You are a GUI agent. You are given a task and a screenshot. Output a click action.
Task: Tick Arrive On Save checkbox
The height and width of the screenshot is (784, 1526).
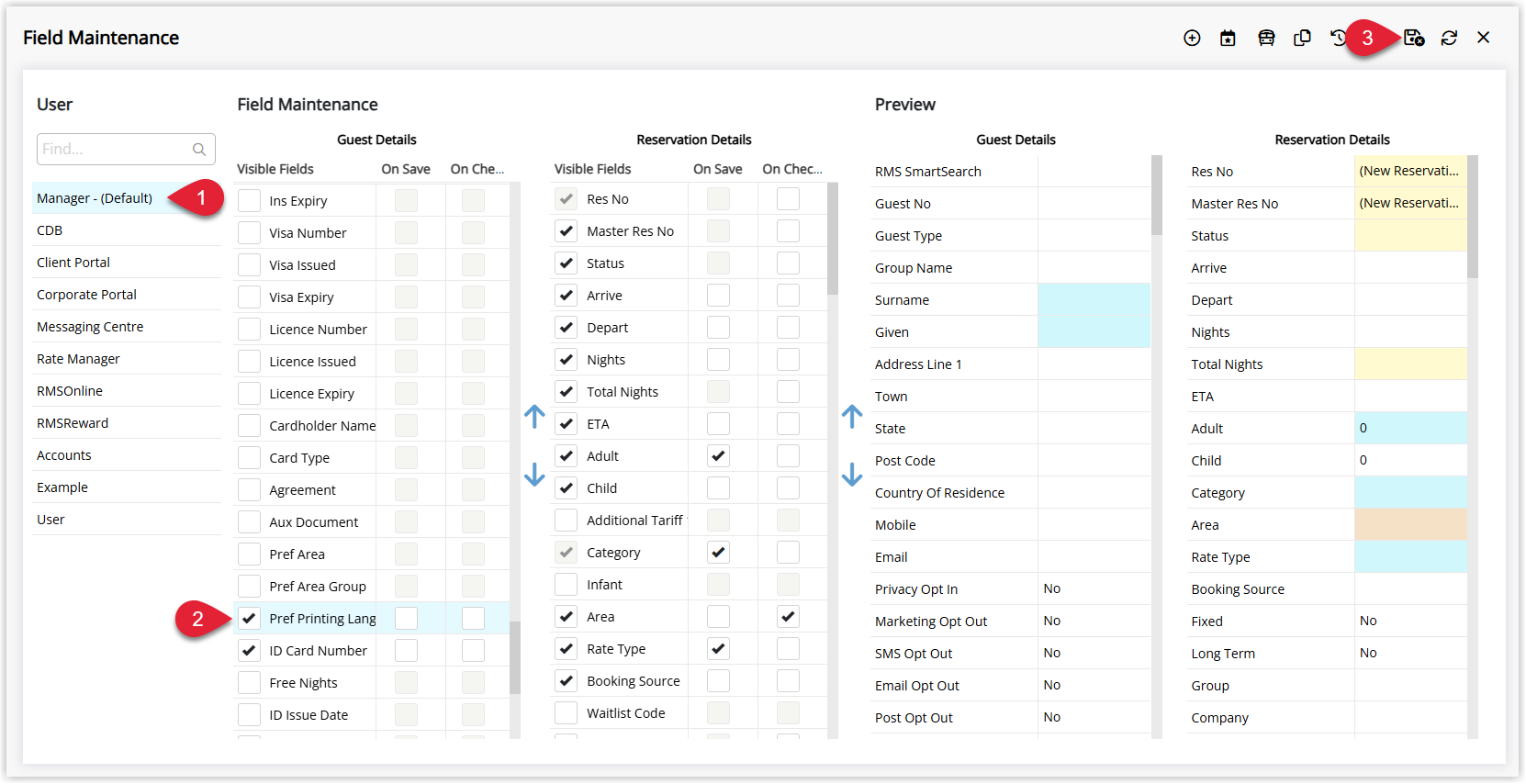tap(718, 295)
